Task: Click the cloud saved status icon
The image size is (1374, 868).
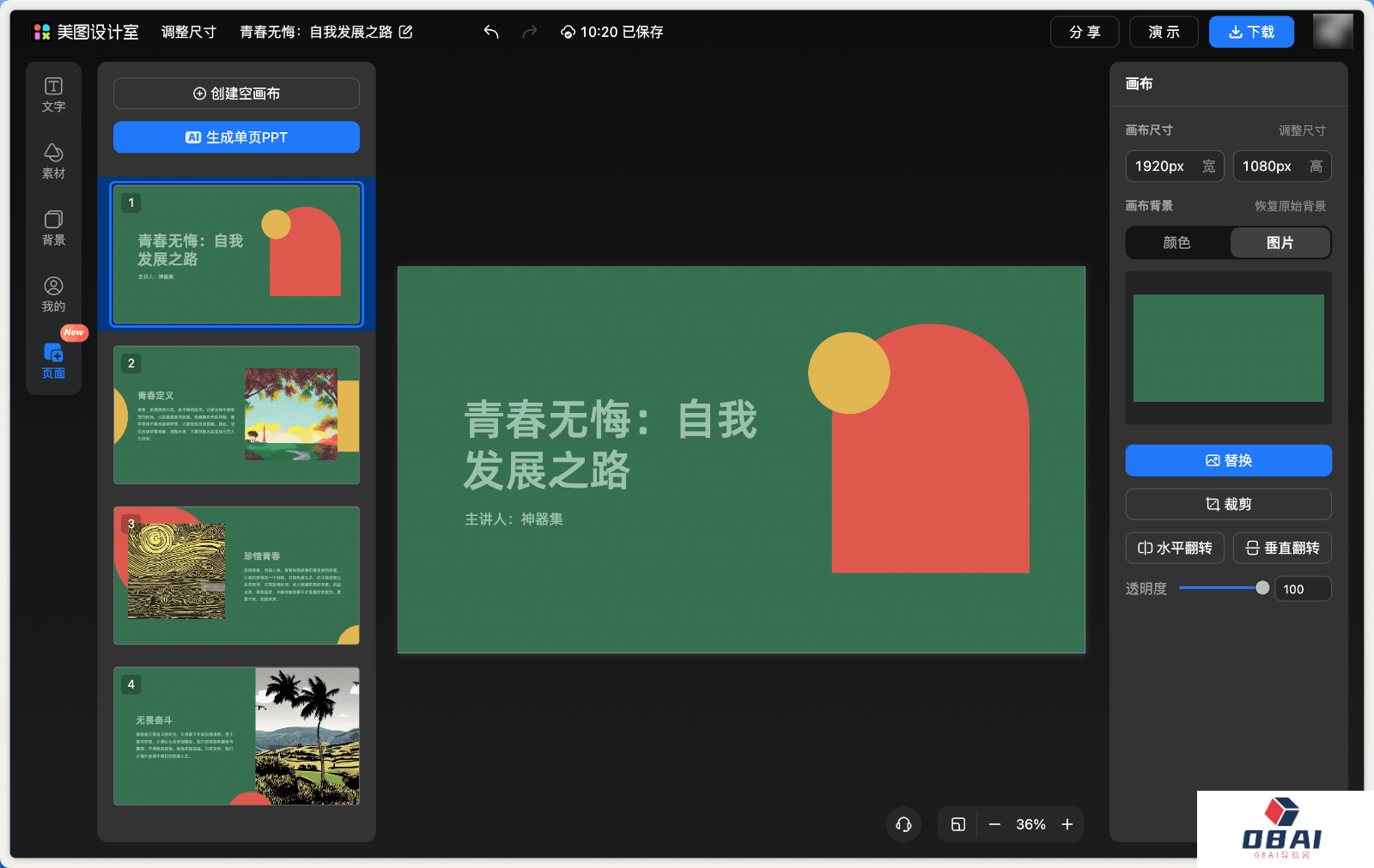Action: click(x=568, y=32)
